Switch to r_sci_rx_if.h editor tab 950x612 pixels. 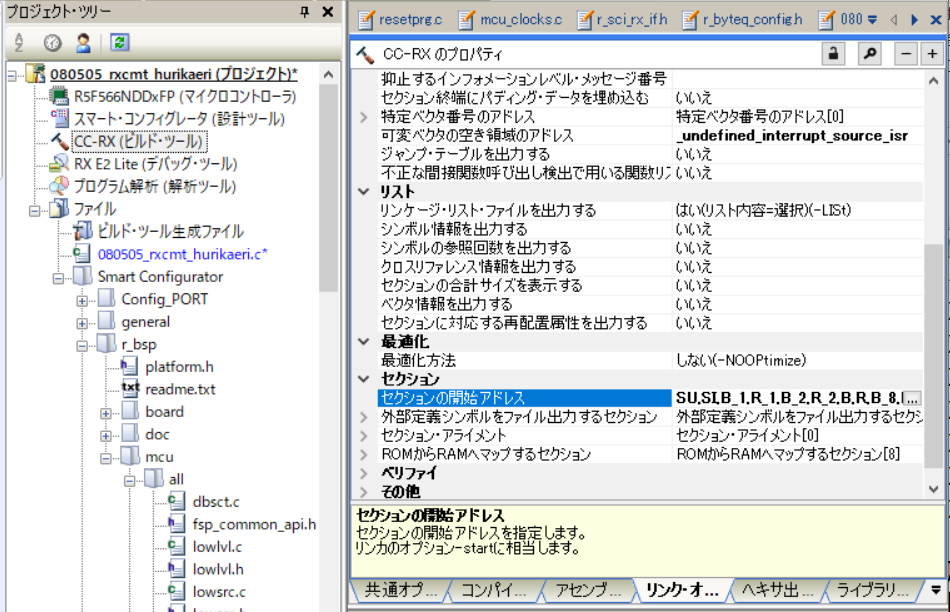(622, 19)
